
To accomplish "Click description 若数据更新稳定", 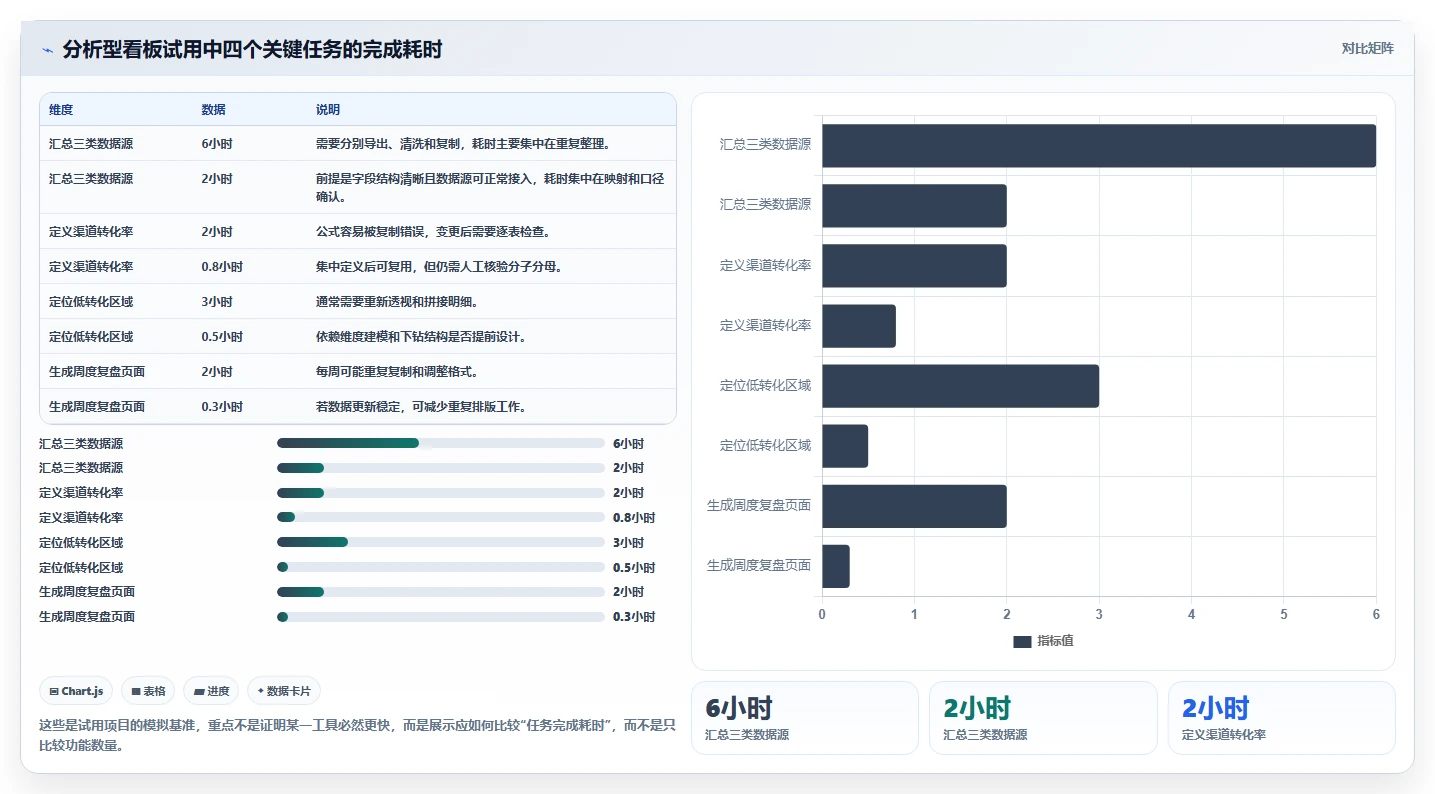I will (421, 407).
